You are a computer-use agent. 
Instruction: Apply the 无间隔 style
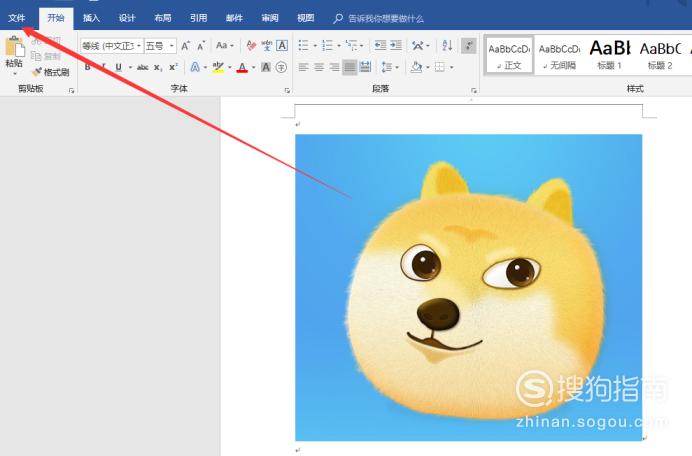pos(559,56)
